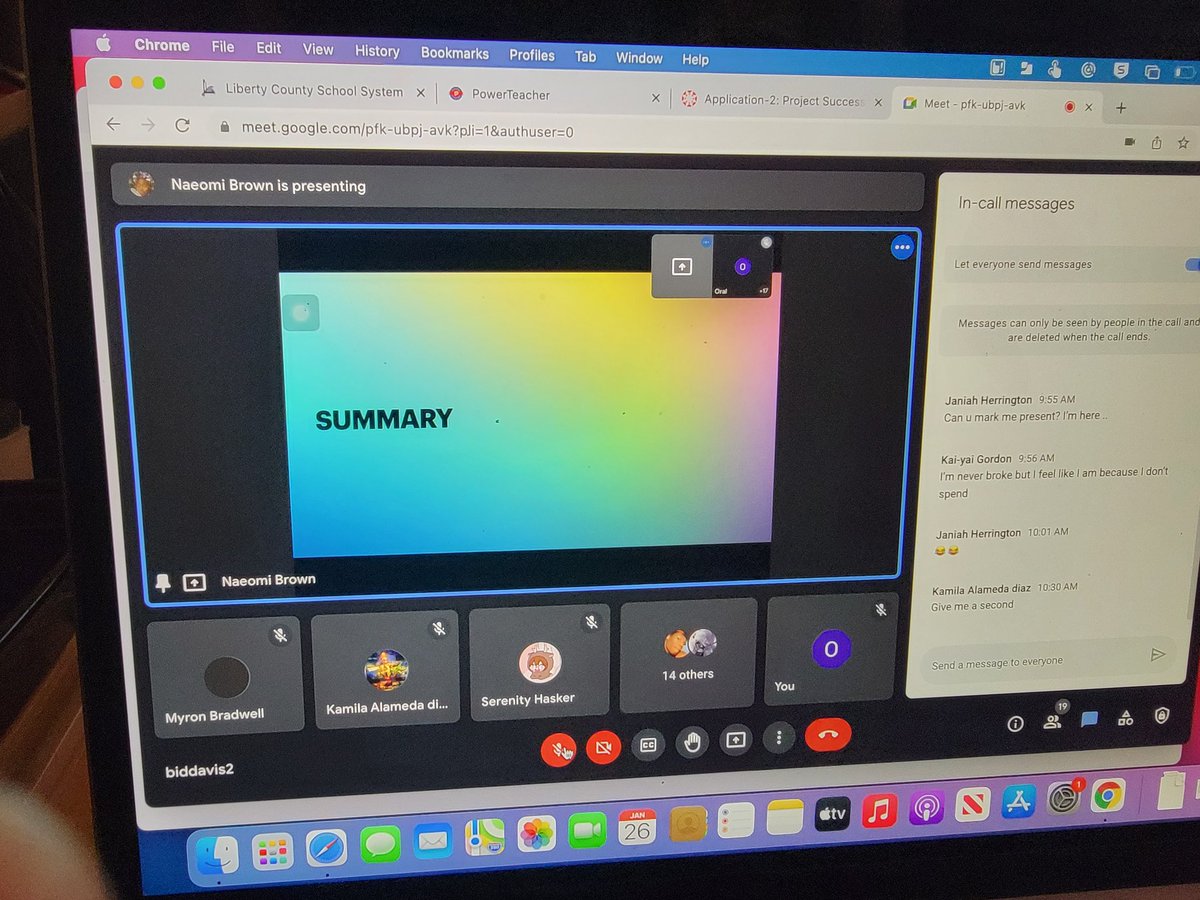Open the Edit menu
Screen dimensions: 1200x900
[x=268, y=48]
